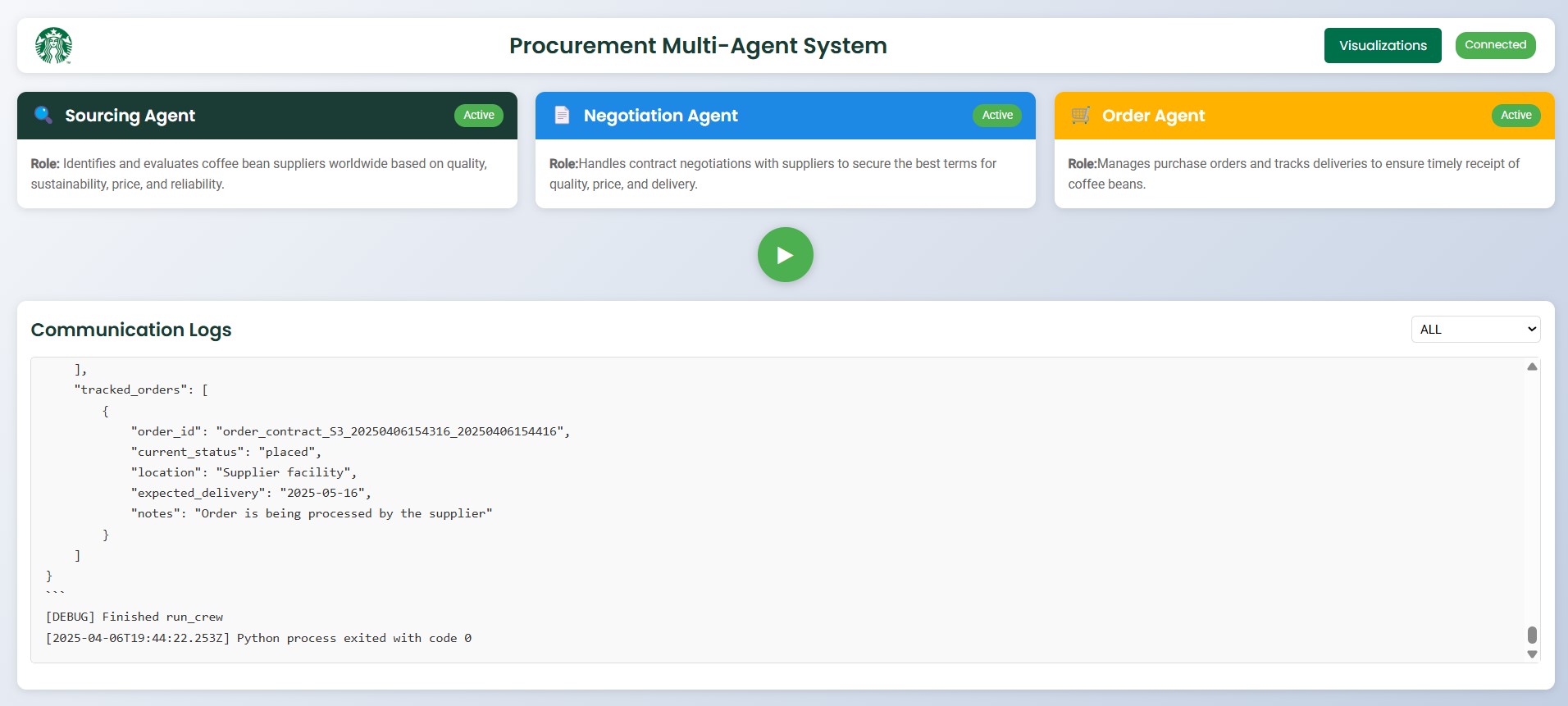
Task: Click the Connected status badge
Action: 1495,45
